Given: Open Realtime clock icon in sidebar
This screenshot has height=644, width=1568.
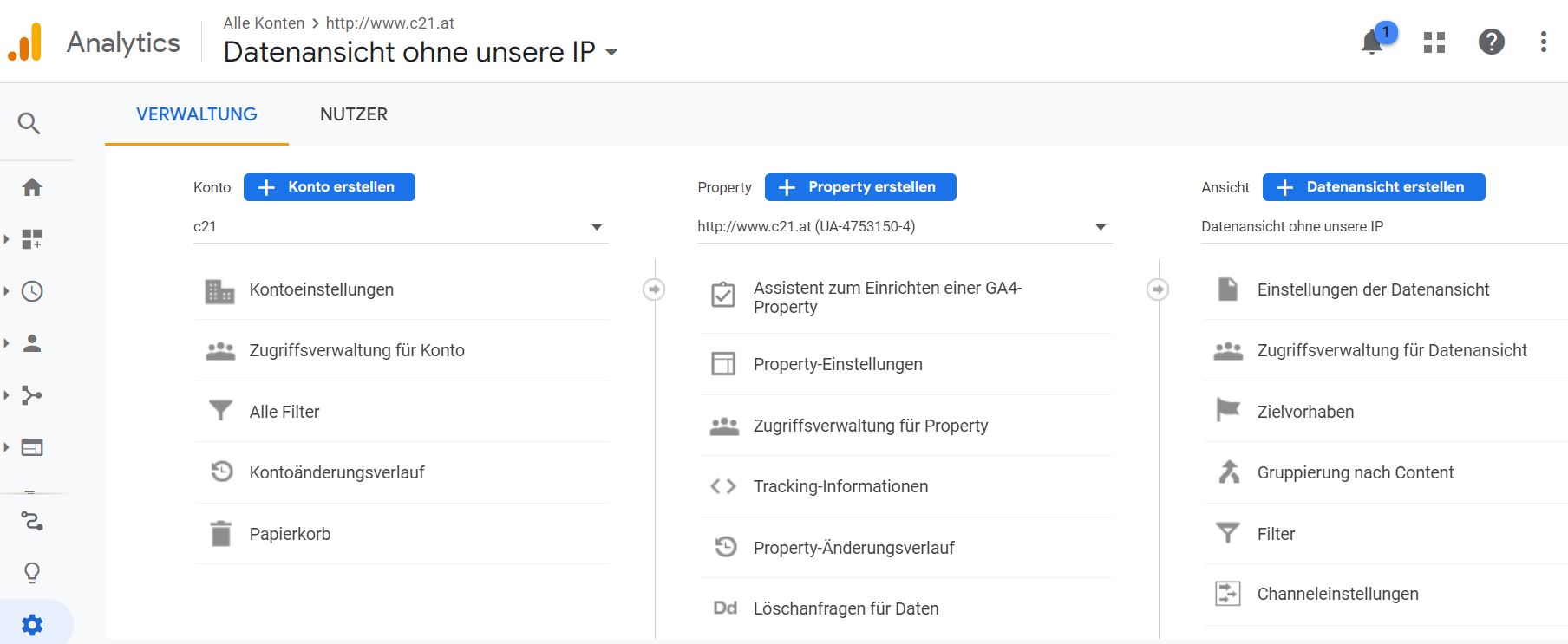Looking at the screenshot, I should (32, 291).
